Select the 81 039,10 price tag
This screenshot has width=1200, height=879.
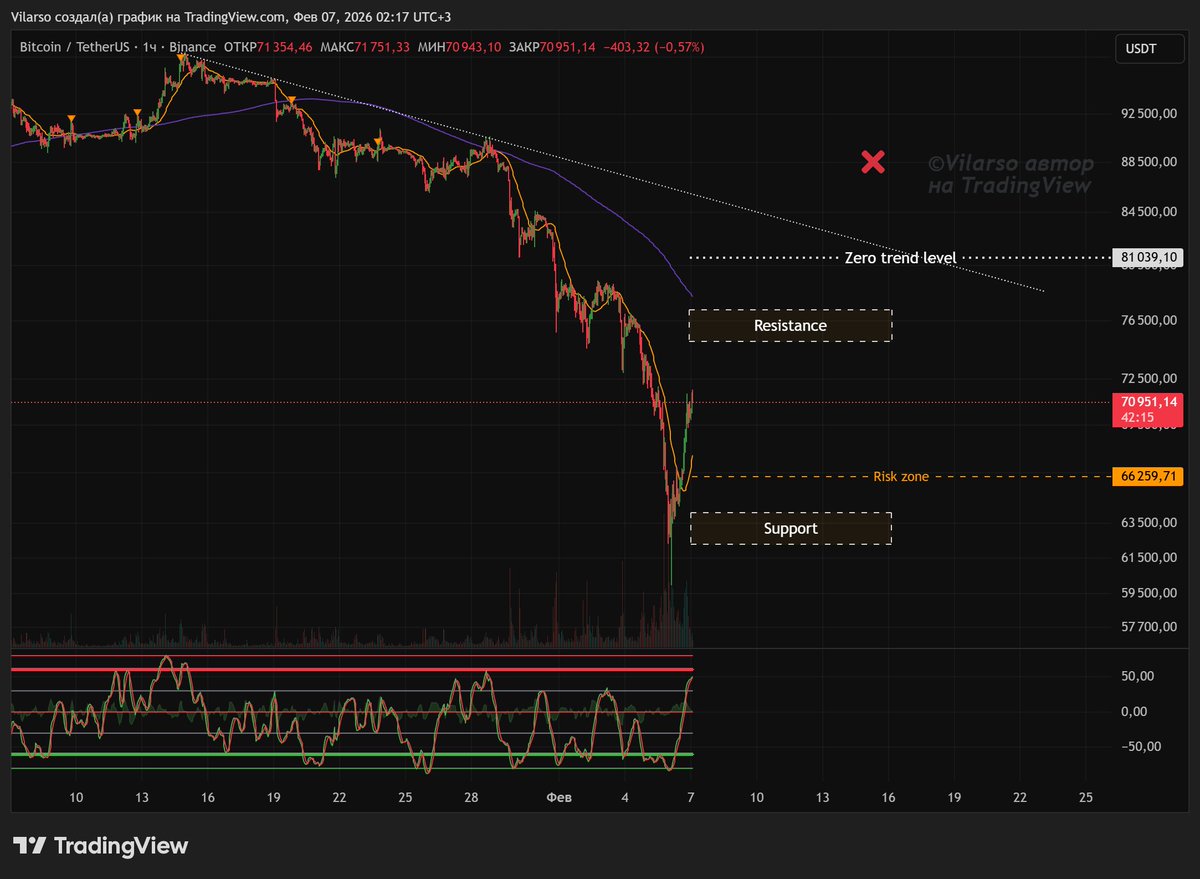pyautogui.click(x=1148, y=257)
